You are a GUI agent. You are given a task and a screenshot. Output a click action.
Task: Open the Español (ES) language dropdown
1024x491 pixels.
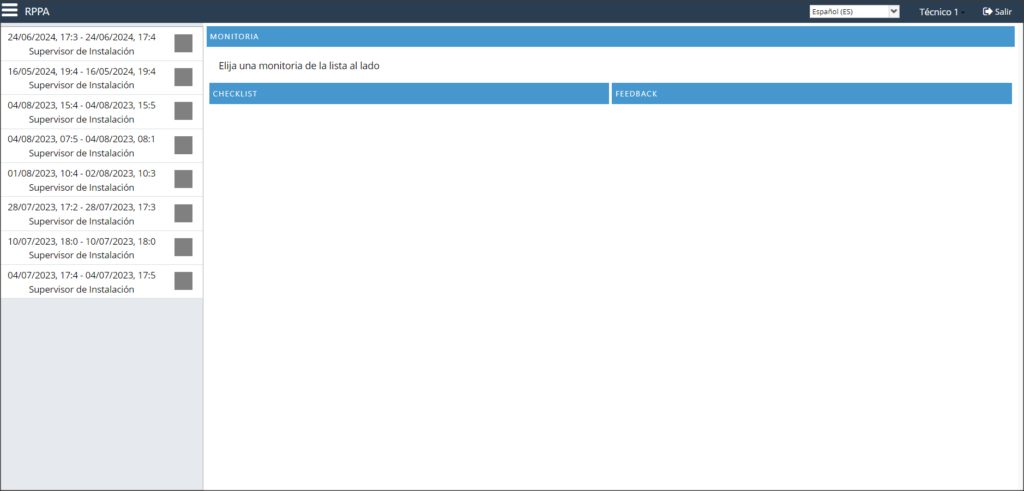[854, 12]
